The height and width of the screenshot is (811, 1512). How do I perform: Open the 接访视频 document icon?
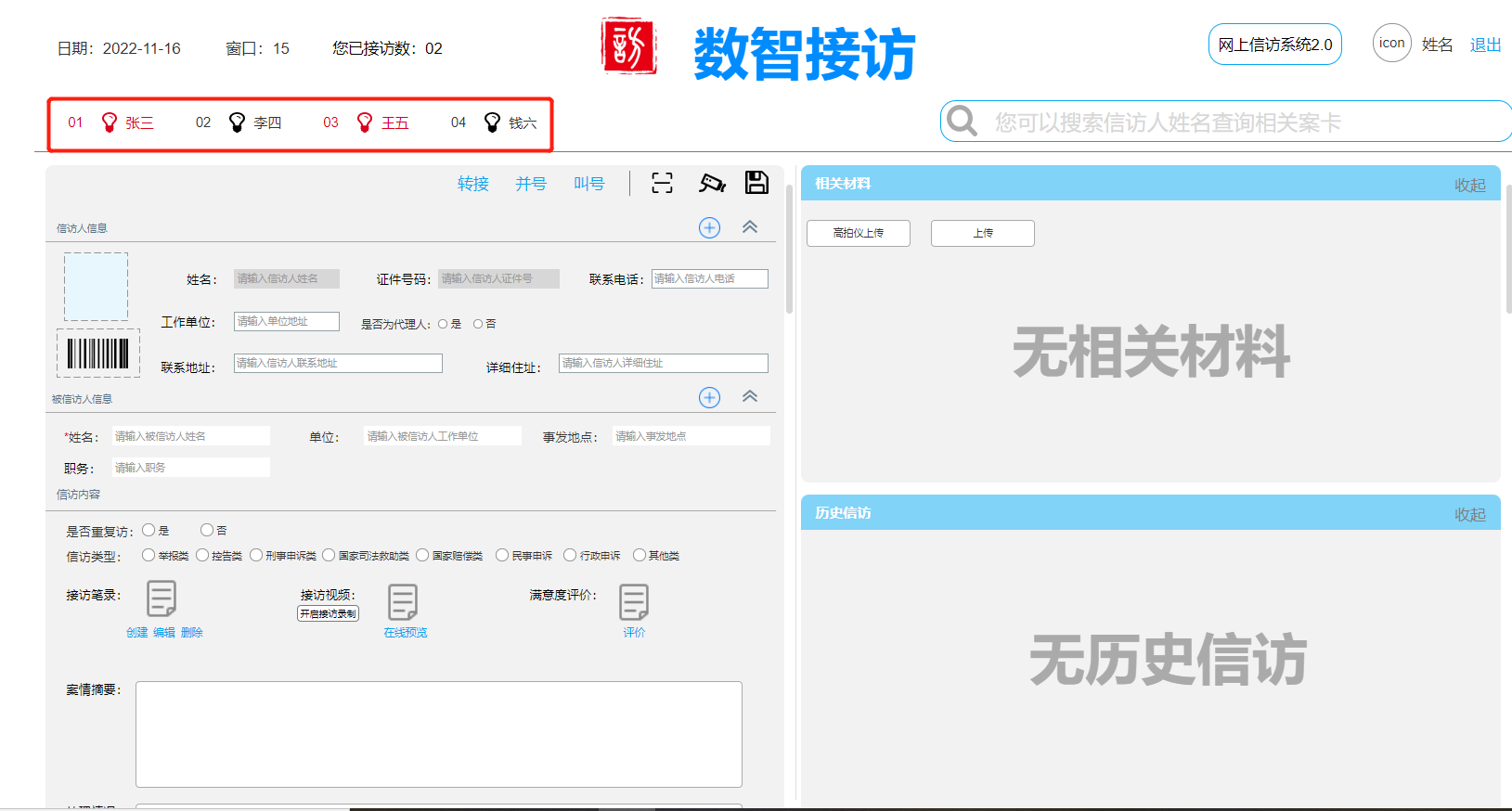tap(403, 602)
